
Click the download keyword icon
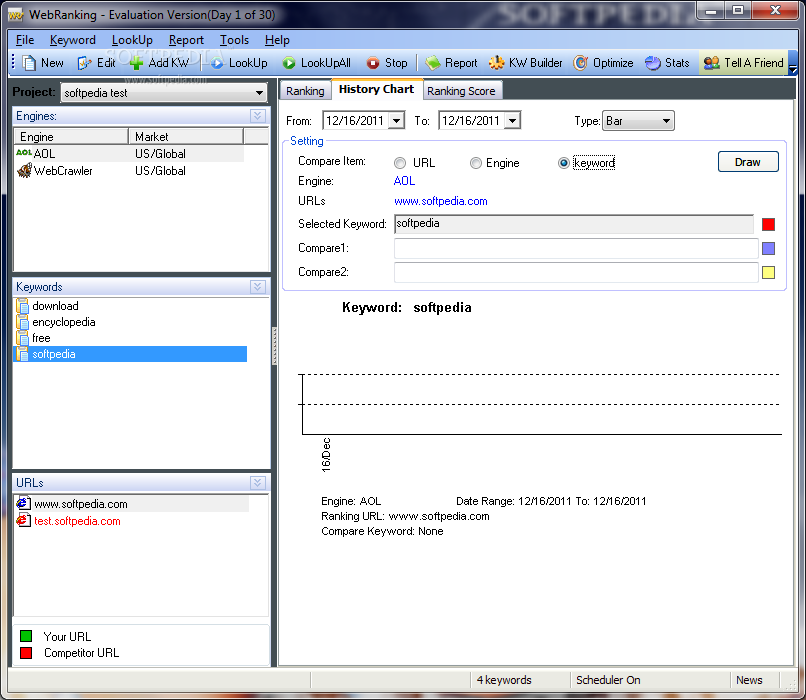coord(22,306)
